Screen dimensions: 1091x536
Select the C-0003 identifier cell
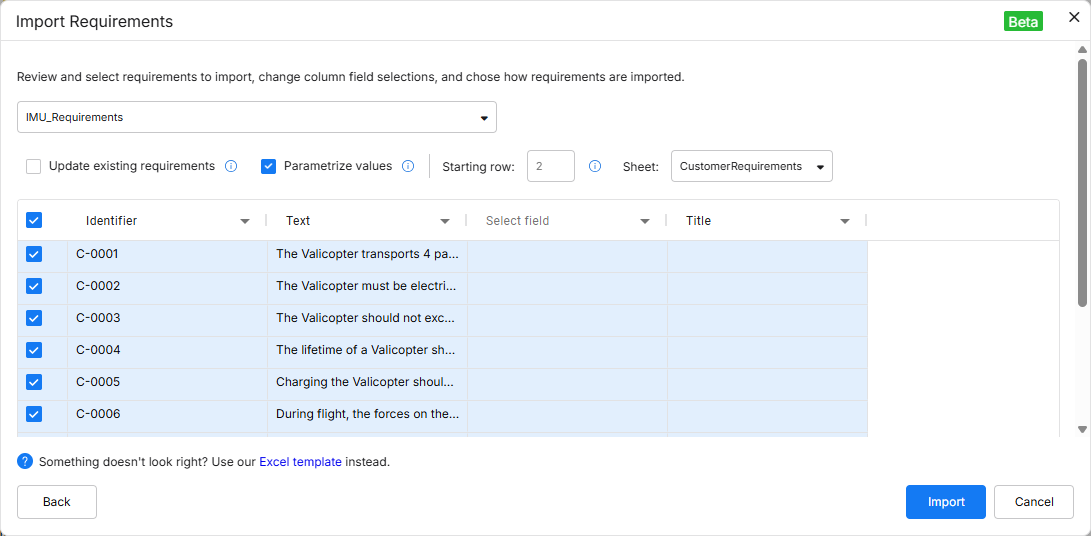pos(168,318)
